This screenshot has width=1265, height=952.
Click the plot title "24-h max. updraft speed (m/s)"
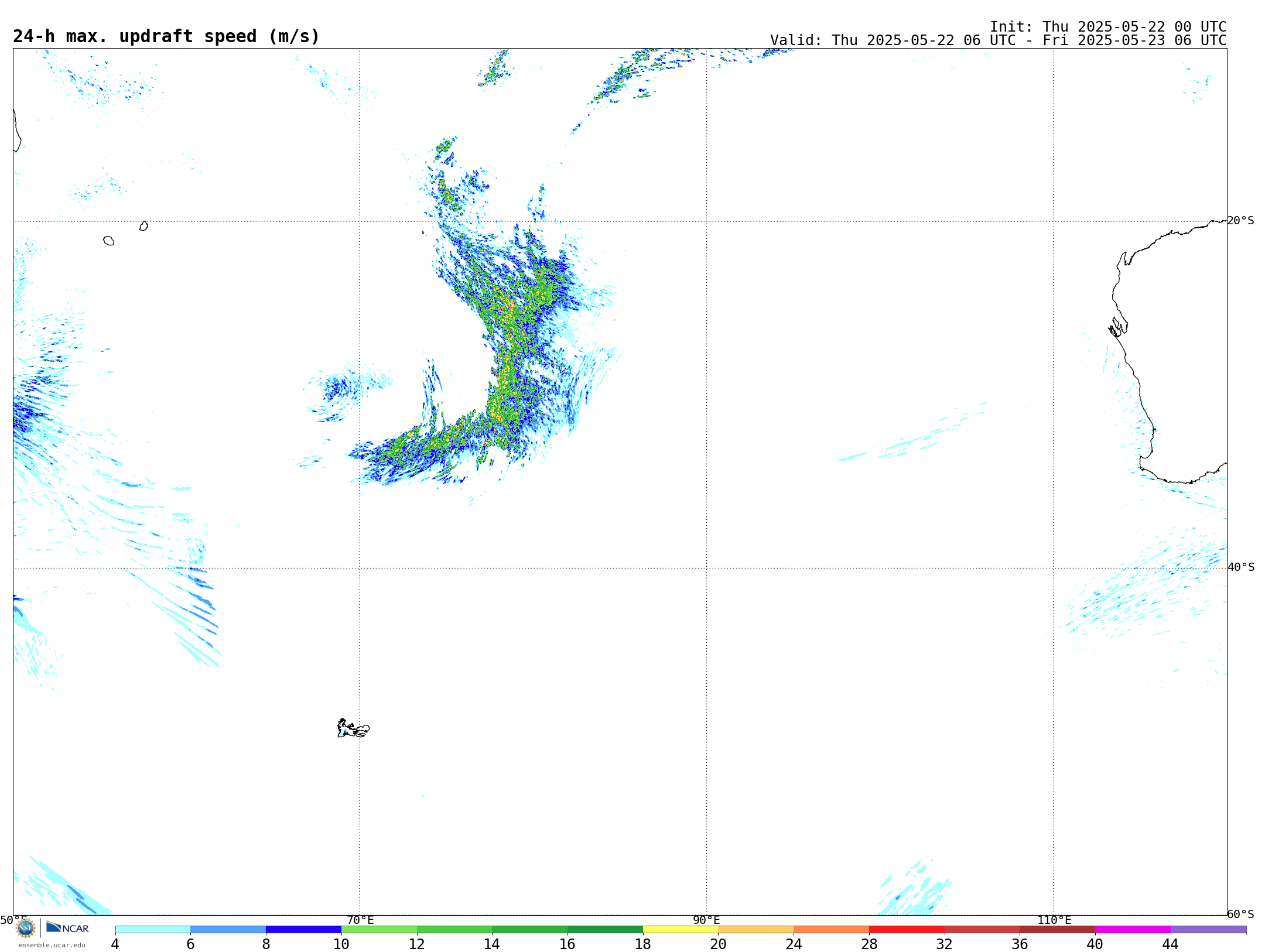coord(166,36)
